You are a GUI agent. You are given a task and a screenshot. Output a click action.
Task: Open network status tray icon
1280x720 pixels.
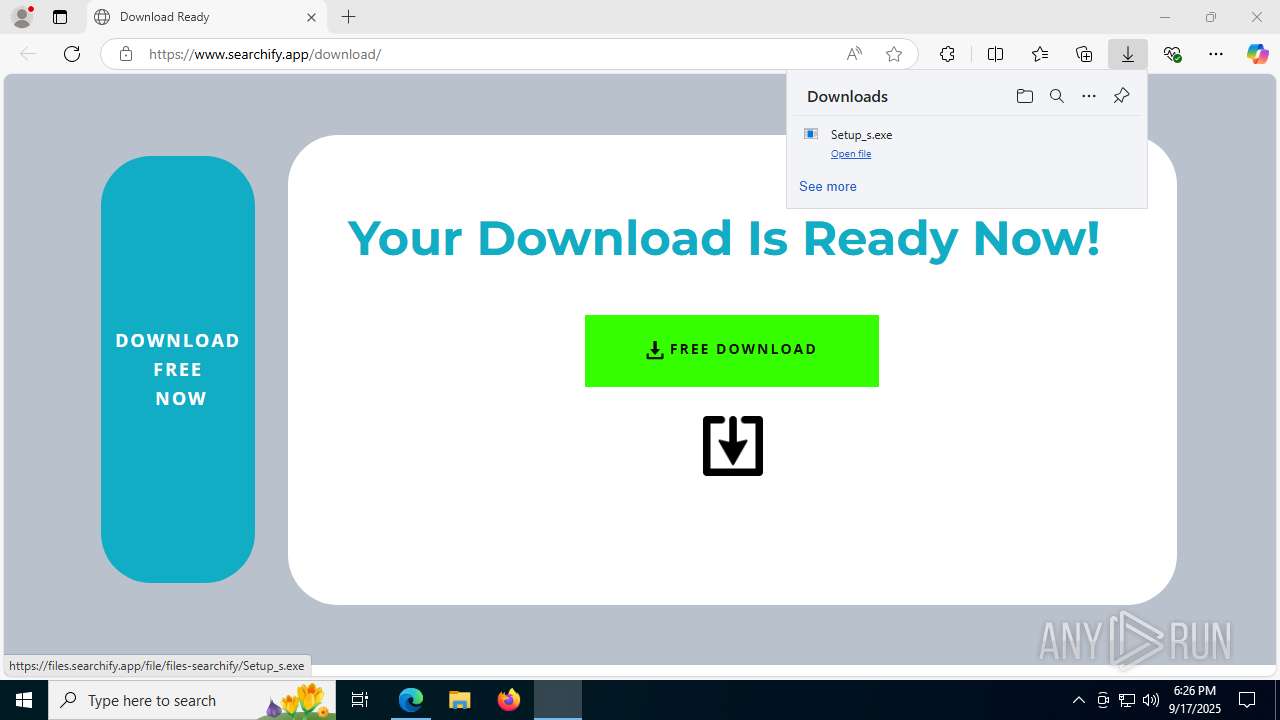tap(1127, 700)
